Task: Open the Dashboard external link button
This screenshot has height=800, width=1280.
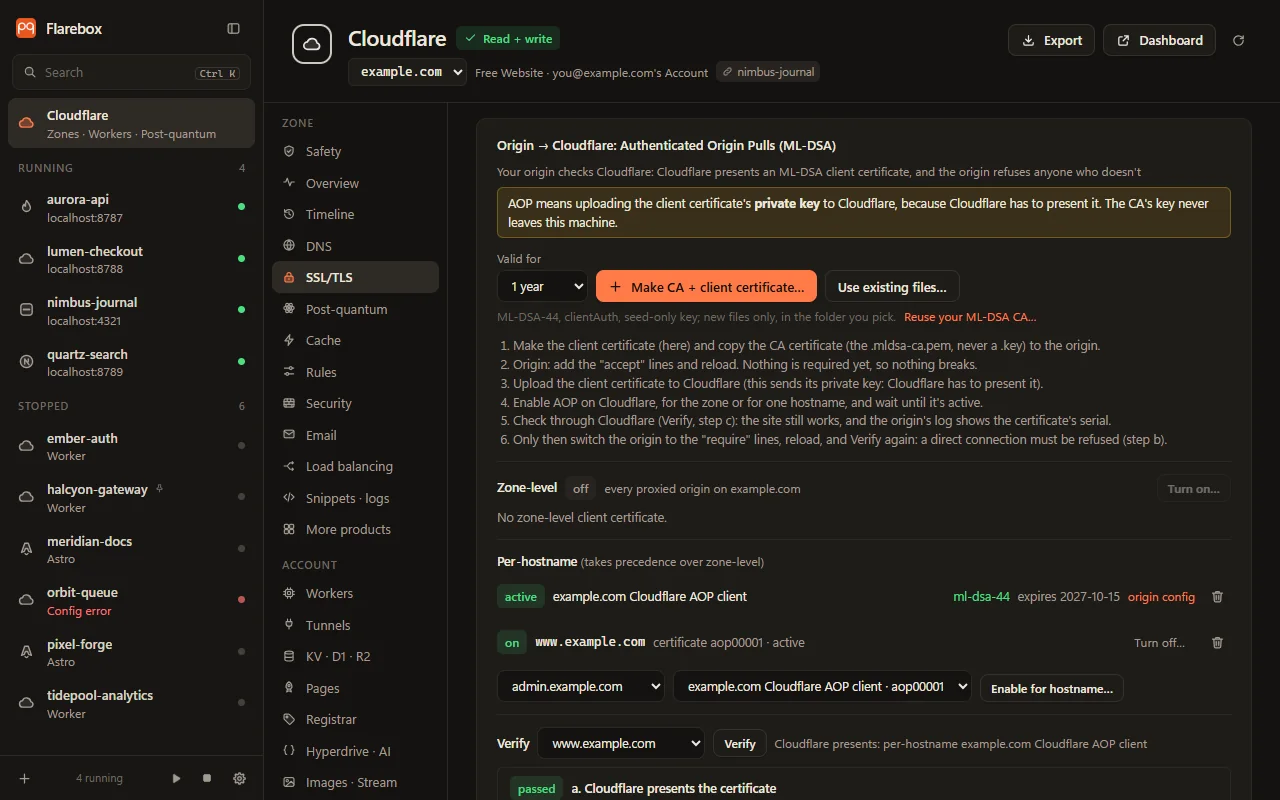Action: [x=1159, y=40]
